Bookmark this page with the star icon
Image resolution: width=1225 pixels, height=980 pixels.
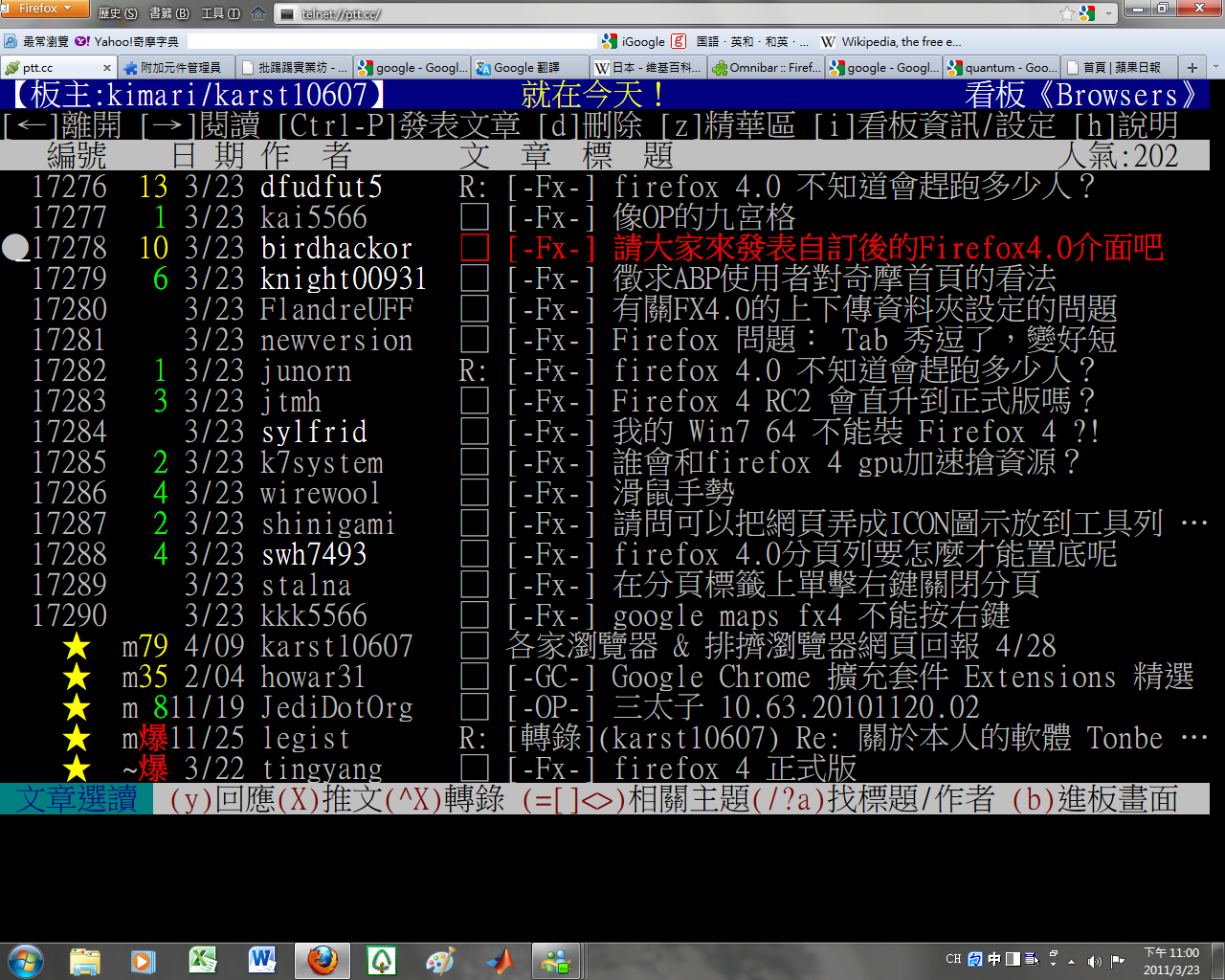1066,13
